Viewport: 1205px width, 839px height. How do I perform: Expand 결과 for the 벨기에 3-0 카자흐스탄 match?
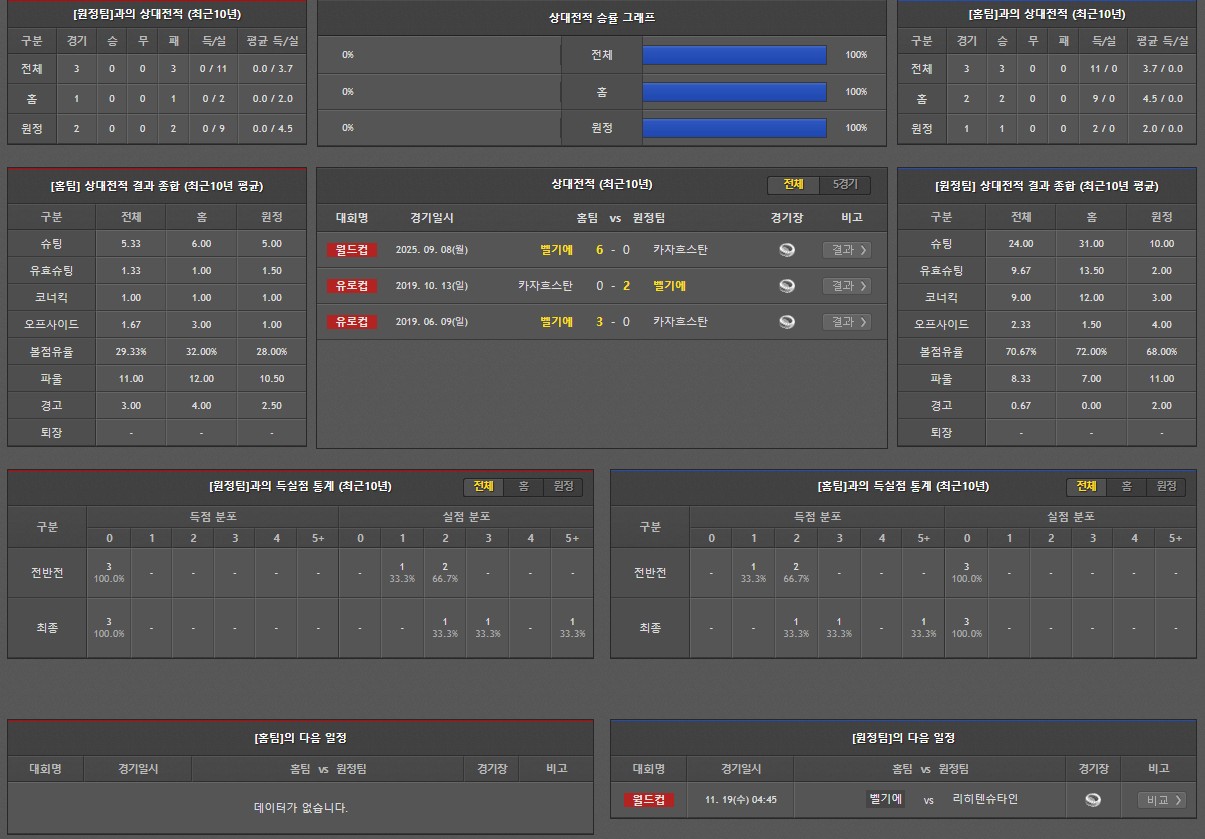[x=846, y=322]
